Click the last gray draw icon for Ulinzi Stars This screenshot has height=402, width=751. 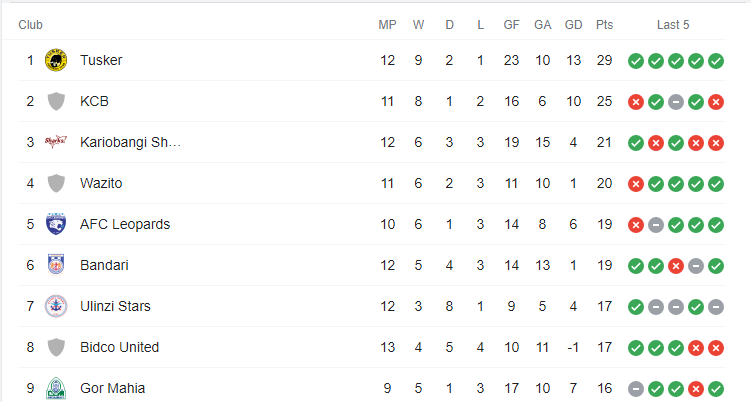point(716,307)
